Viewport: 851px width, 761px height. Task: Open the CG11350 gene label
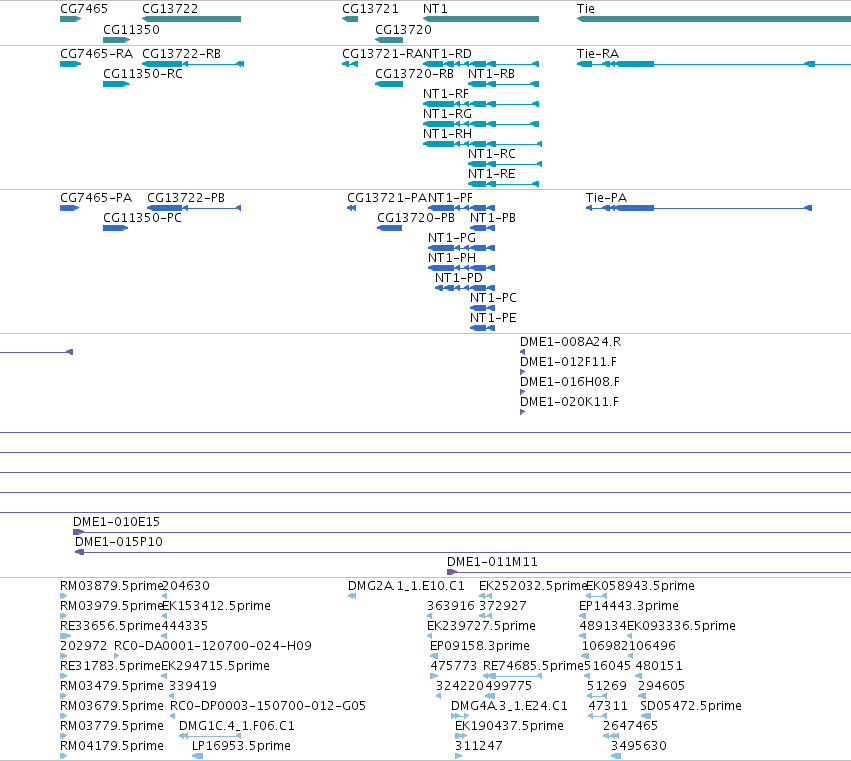point(131,29)
